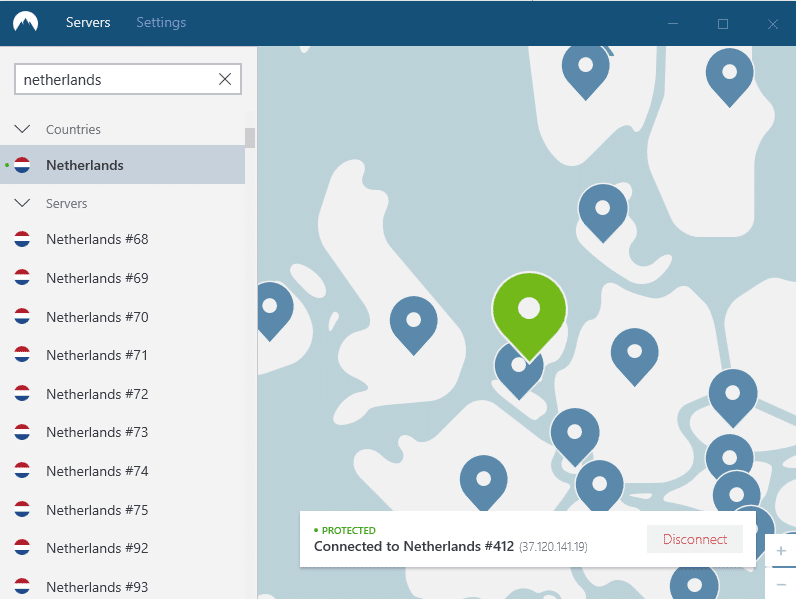This screenshot has height=599, width=796.
Task: Click the flag icon next to Netherlands #74
Action: [22, 471]
